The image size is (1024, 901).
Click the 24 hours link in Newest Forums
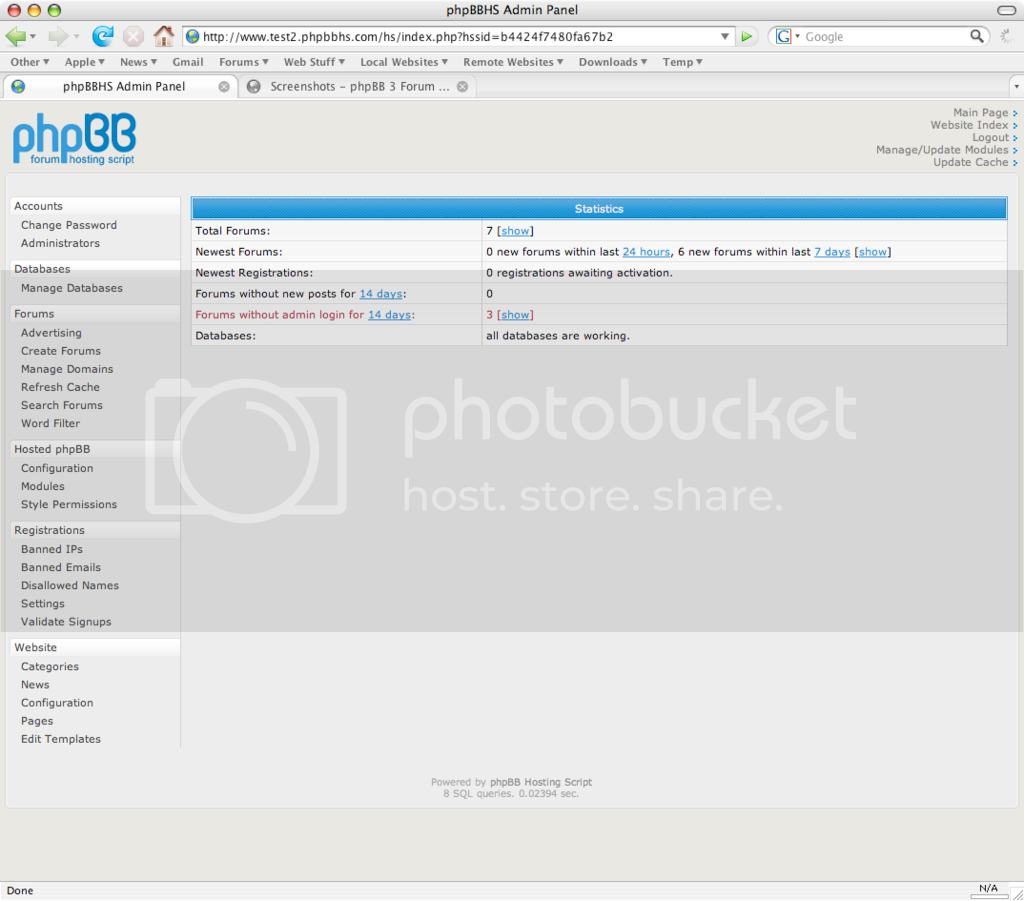tap(646, 252)
